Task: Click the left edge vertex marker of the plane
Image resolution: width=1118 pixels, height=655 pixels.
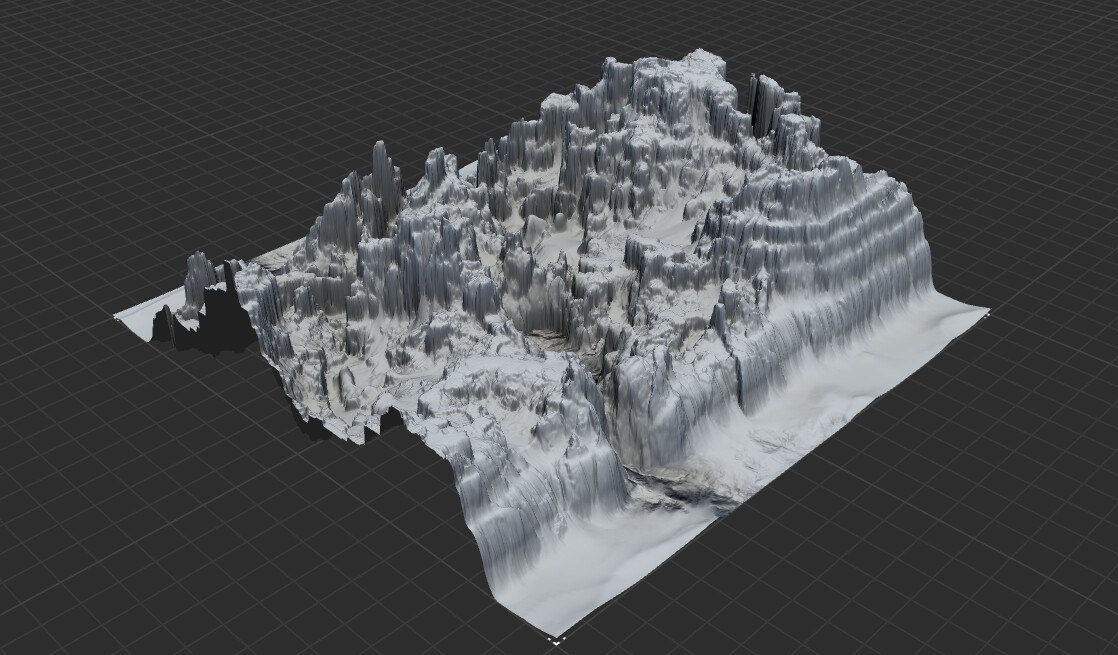Action: point(114,317)
